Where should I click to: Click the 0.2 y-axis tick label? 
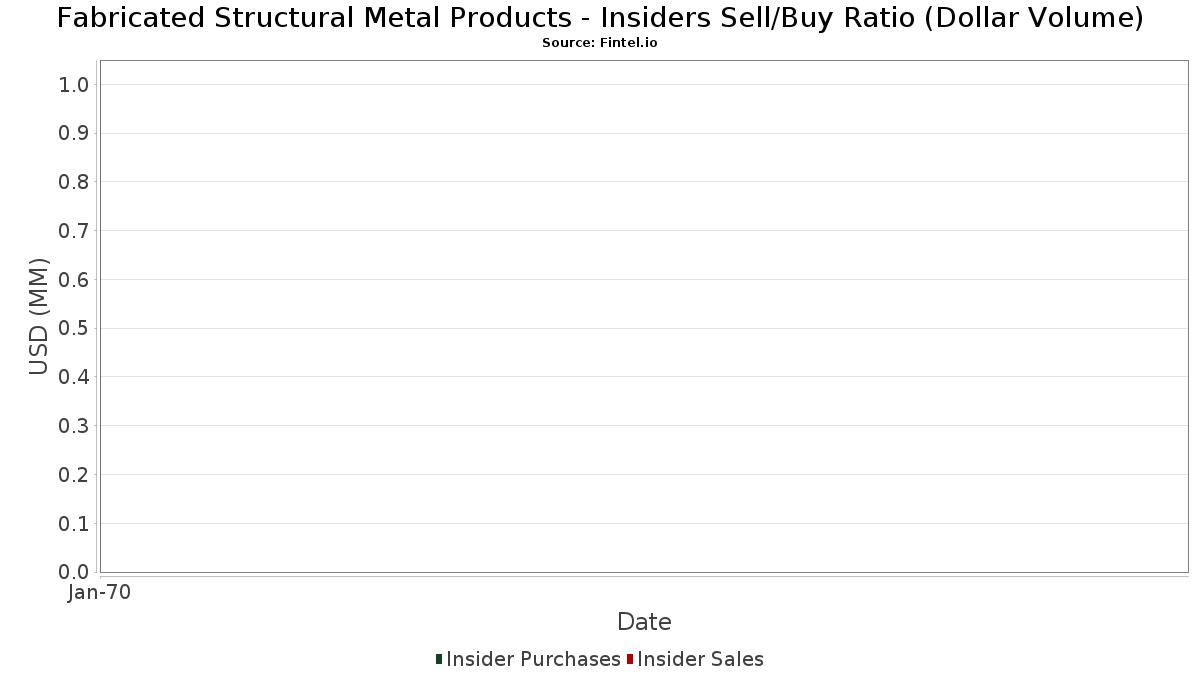74,475
